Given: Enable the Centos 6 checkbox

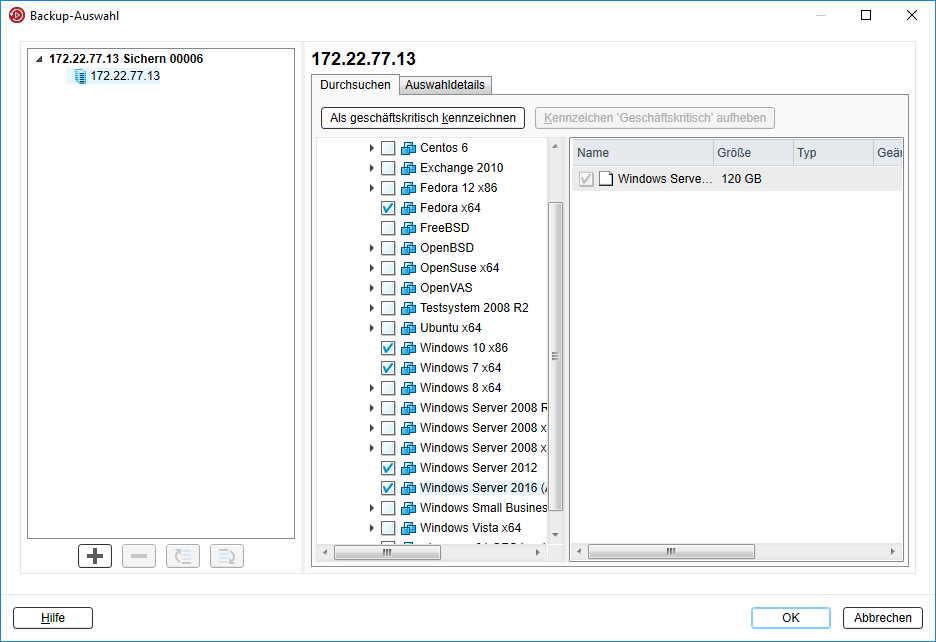Looking at the screenshot, I should 388,148.
